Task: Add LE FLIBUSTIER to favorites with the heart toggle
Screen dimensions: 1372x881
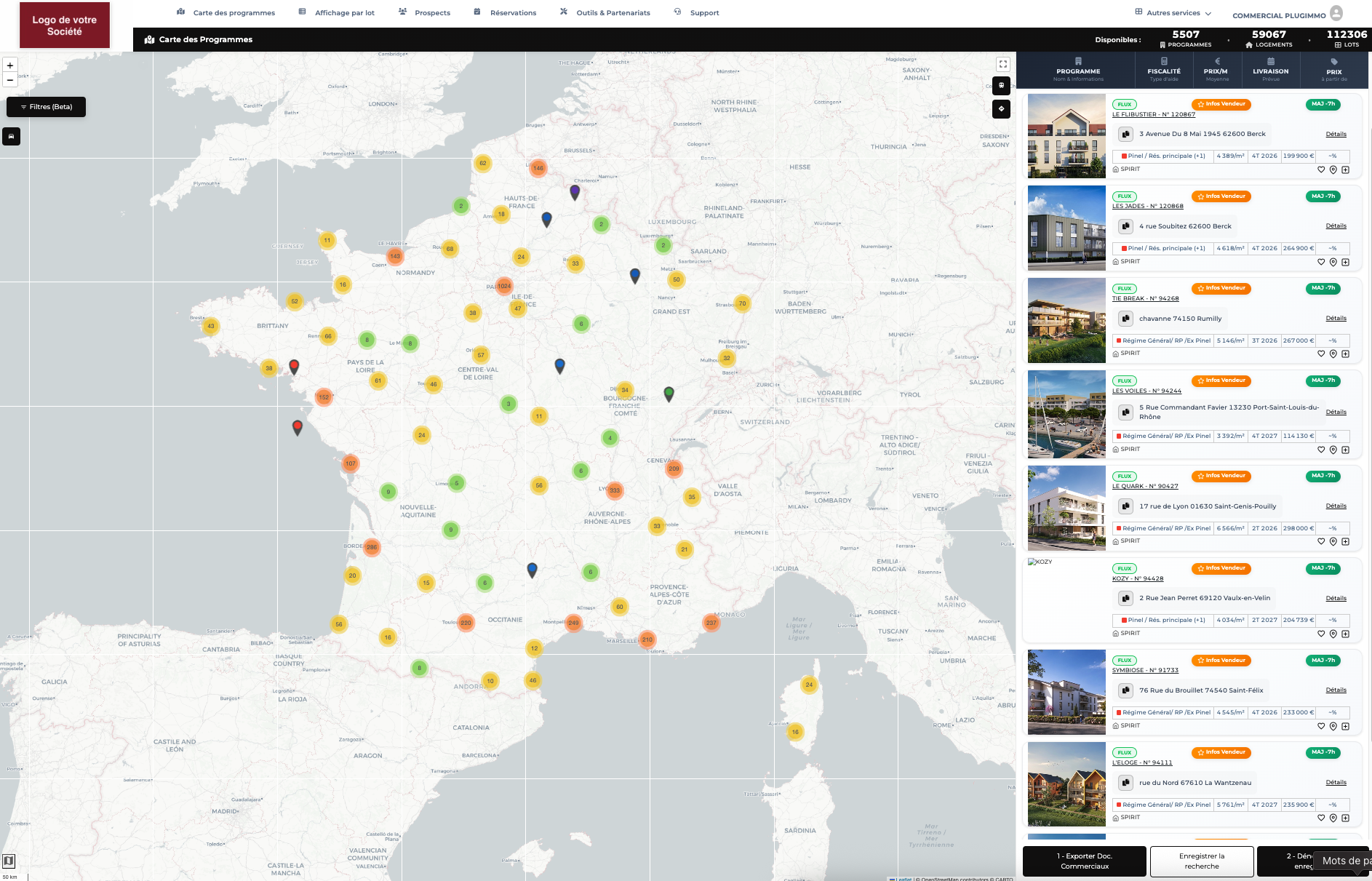Action: tap(1320, 169)
